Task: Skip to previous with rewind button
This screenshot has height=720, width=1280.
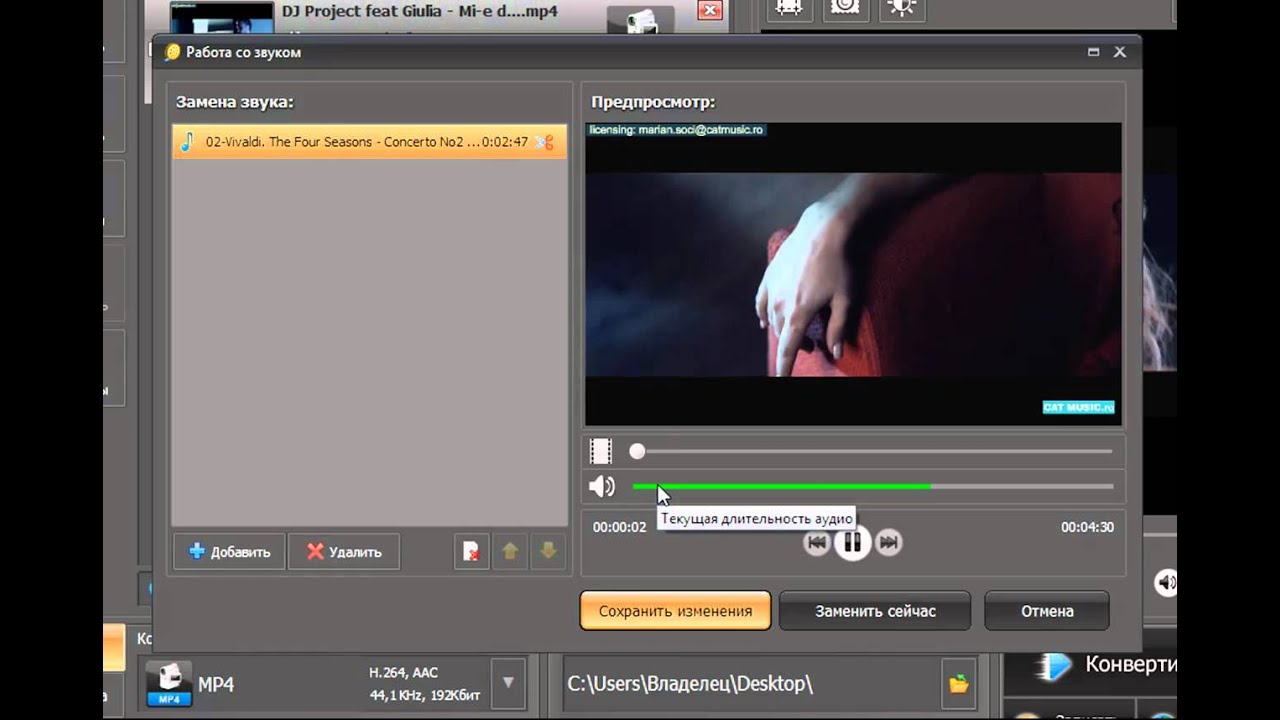Action: 817,543
